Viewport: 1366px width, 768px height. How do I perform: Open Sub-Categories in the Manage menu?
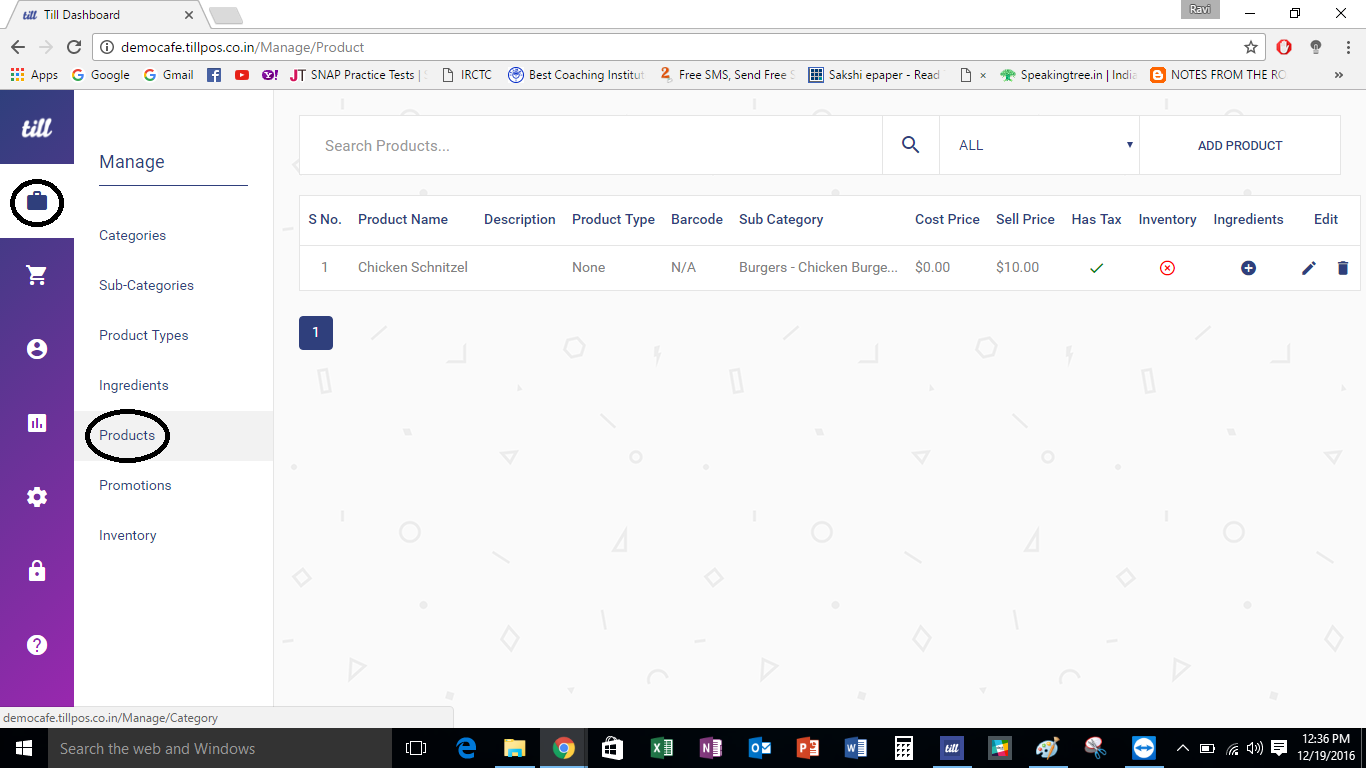(x=146, y=286)
